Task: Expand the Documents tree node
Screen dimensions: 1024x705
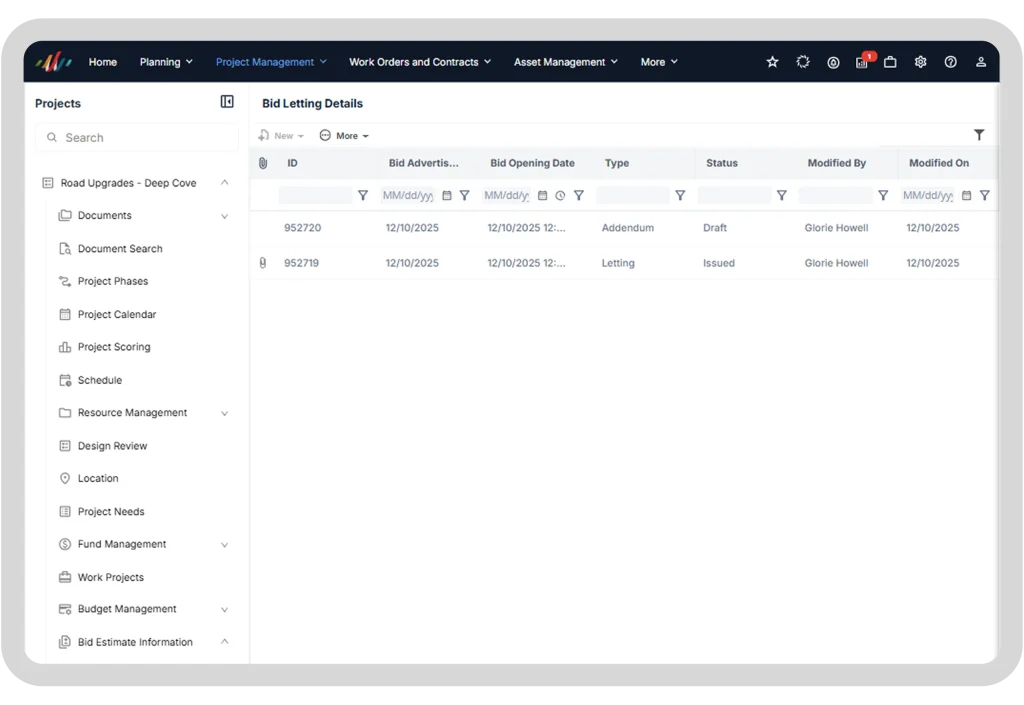Action: point(224,216)
